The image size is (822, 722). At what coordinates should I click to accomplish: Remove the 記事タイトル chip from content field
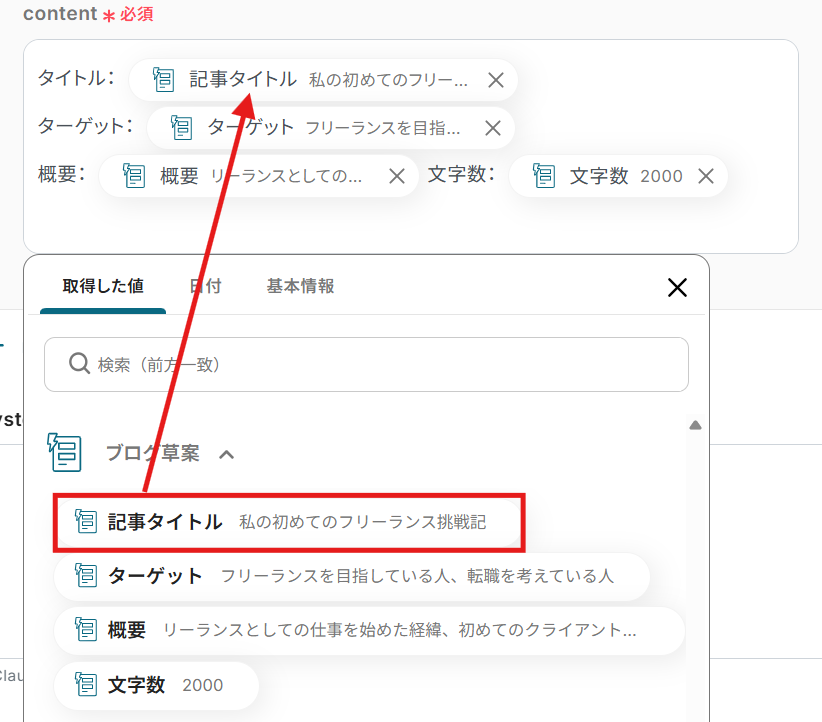click(x=495, y=80)
